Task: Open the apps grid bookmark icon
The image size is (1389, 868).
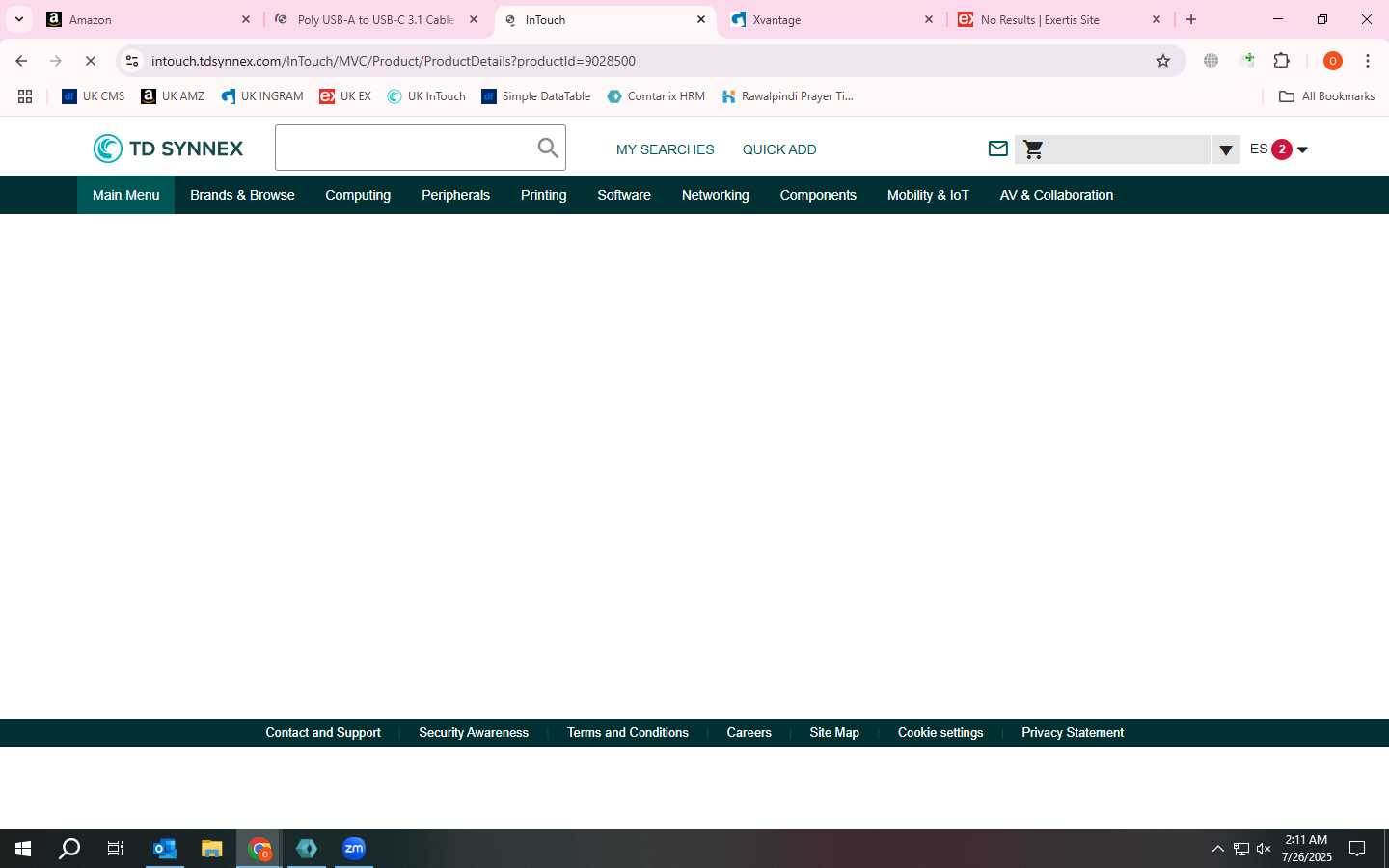Action: pos(25,96)
